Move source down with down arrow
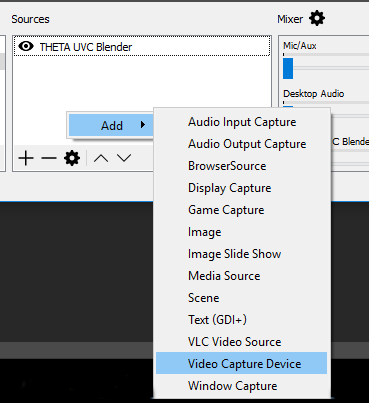This screenshot has width=369, height=403. (x=124, y=158)
